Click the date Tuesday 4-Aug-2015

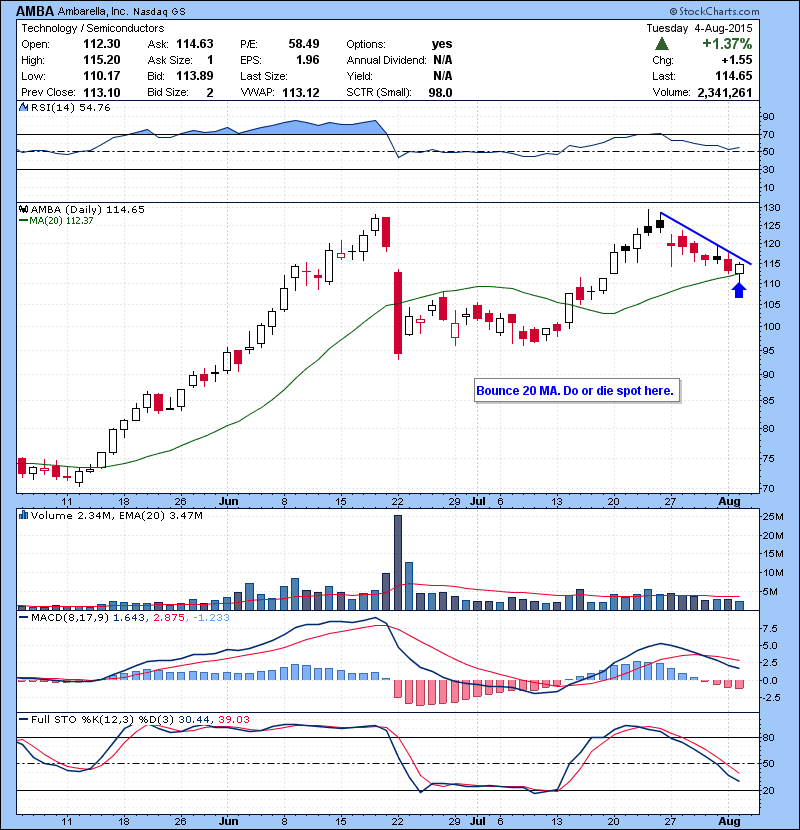[699, 28]
